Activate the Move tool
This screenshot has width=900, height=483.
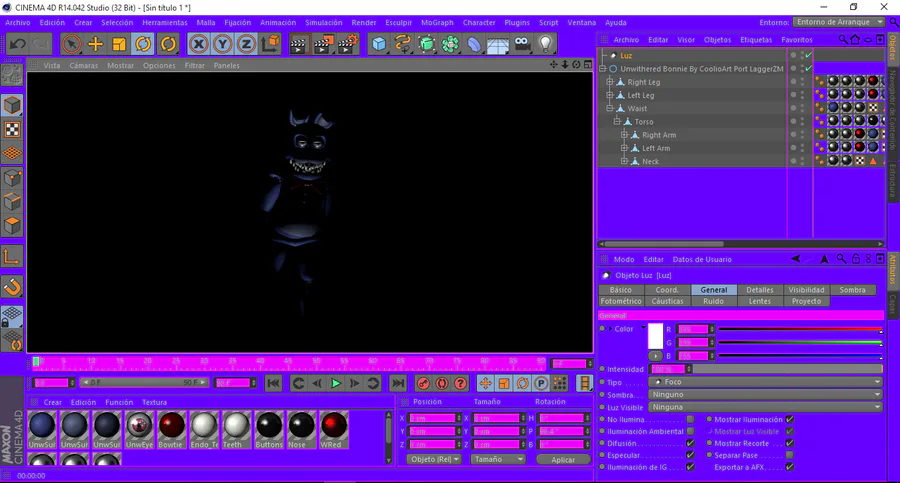(95, 44)
